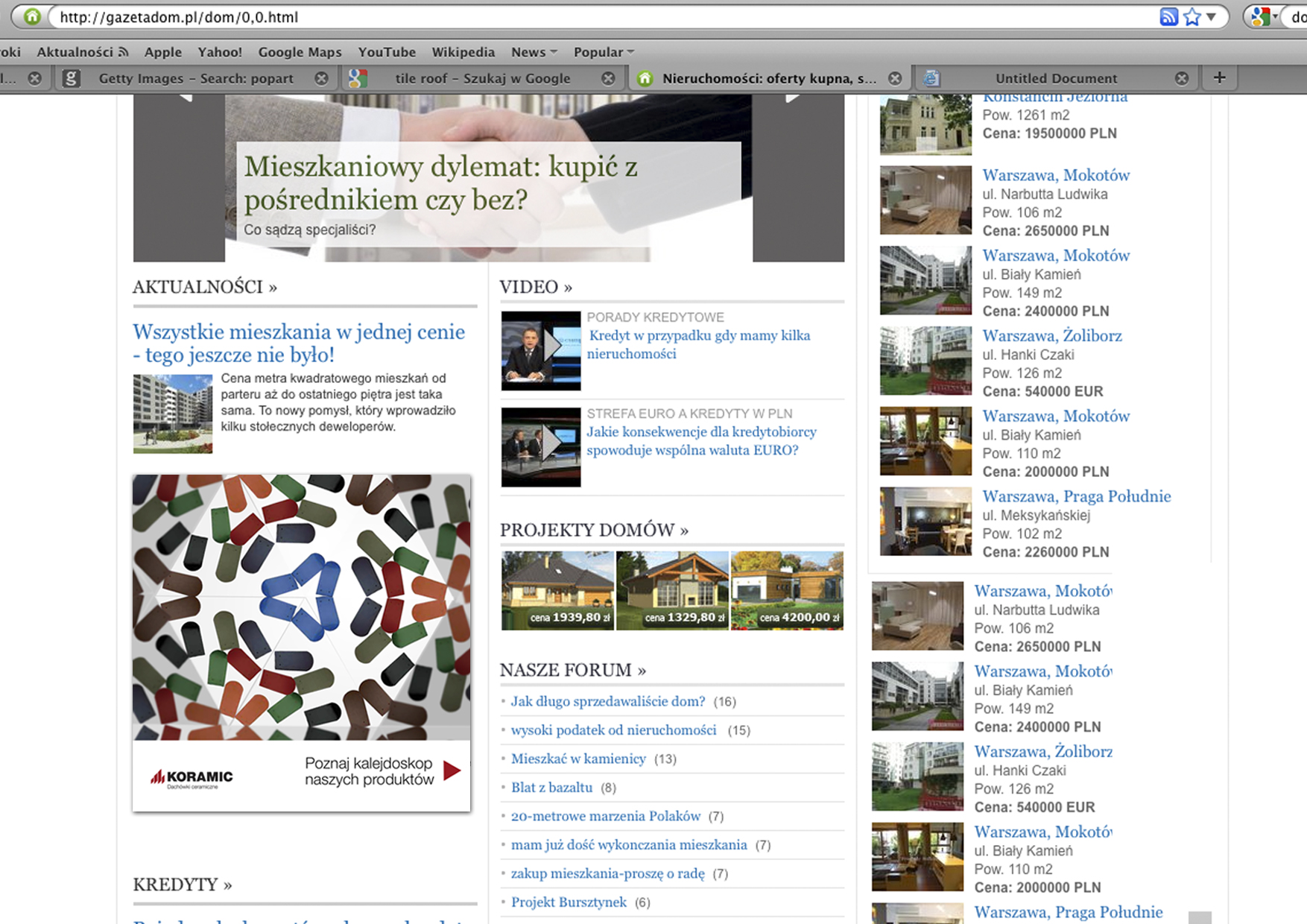Close the Getty Images tab

pyautogui.click(x=321, y=78)
